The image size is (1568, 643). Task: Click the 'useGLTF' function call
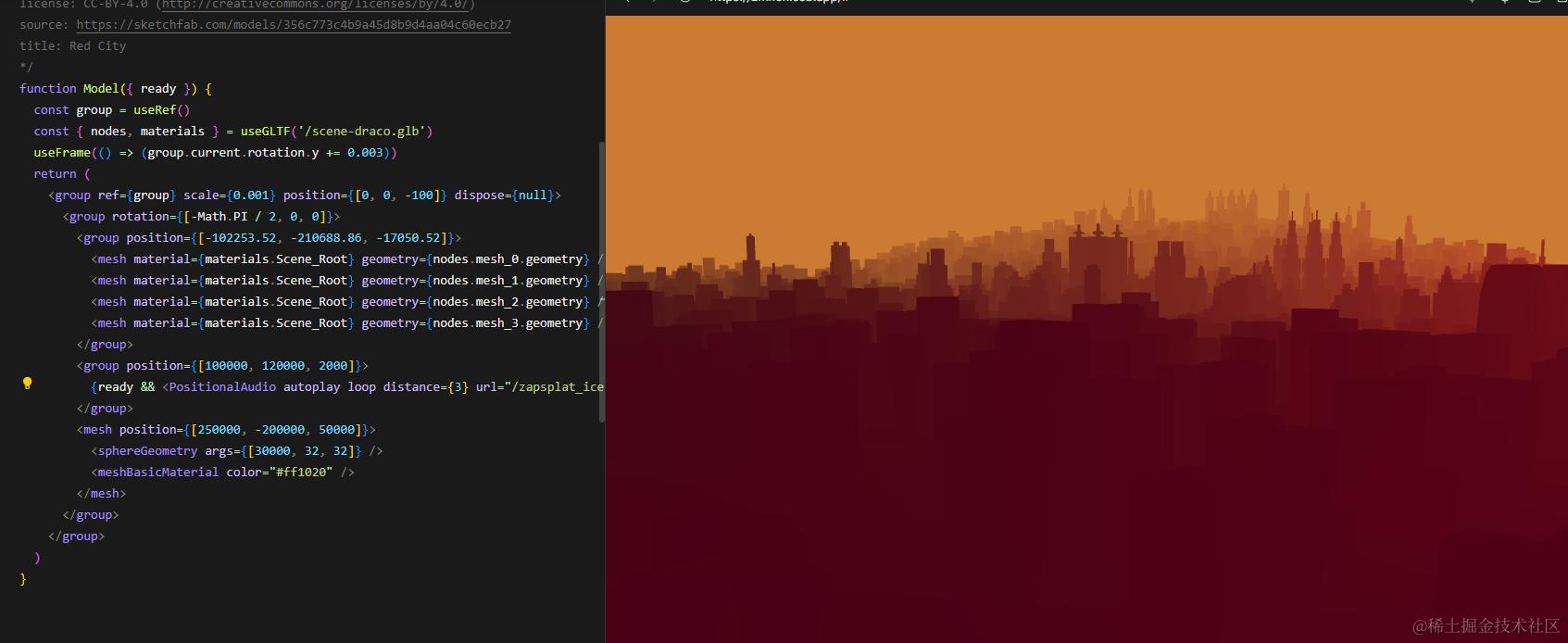click(265, 132)
